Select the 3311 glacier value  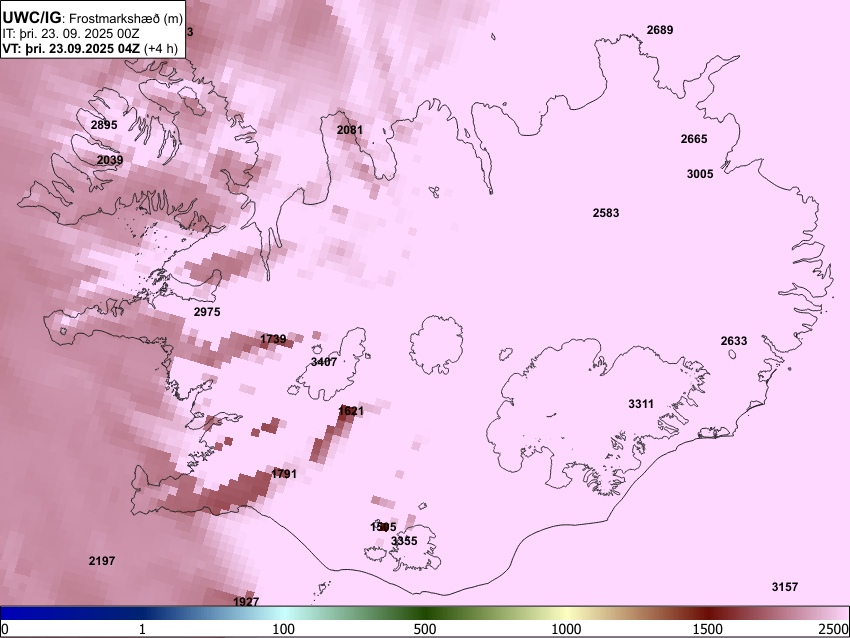pos(641,404)
